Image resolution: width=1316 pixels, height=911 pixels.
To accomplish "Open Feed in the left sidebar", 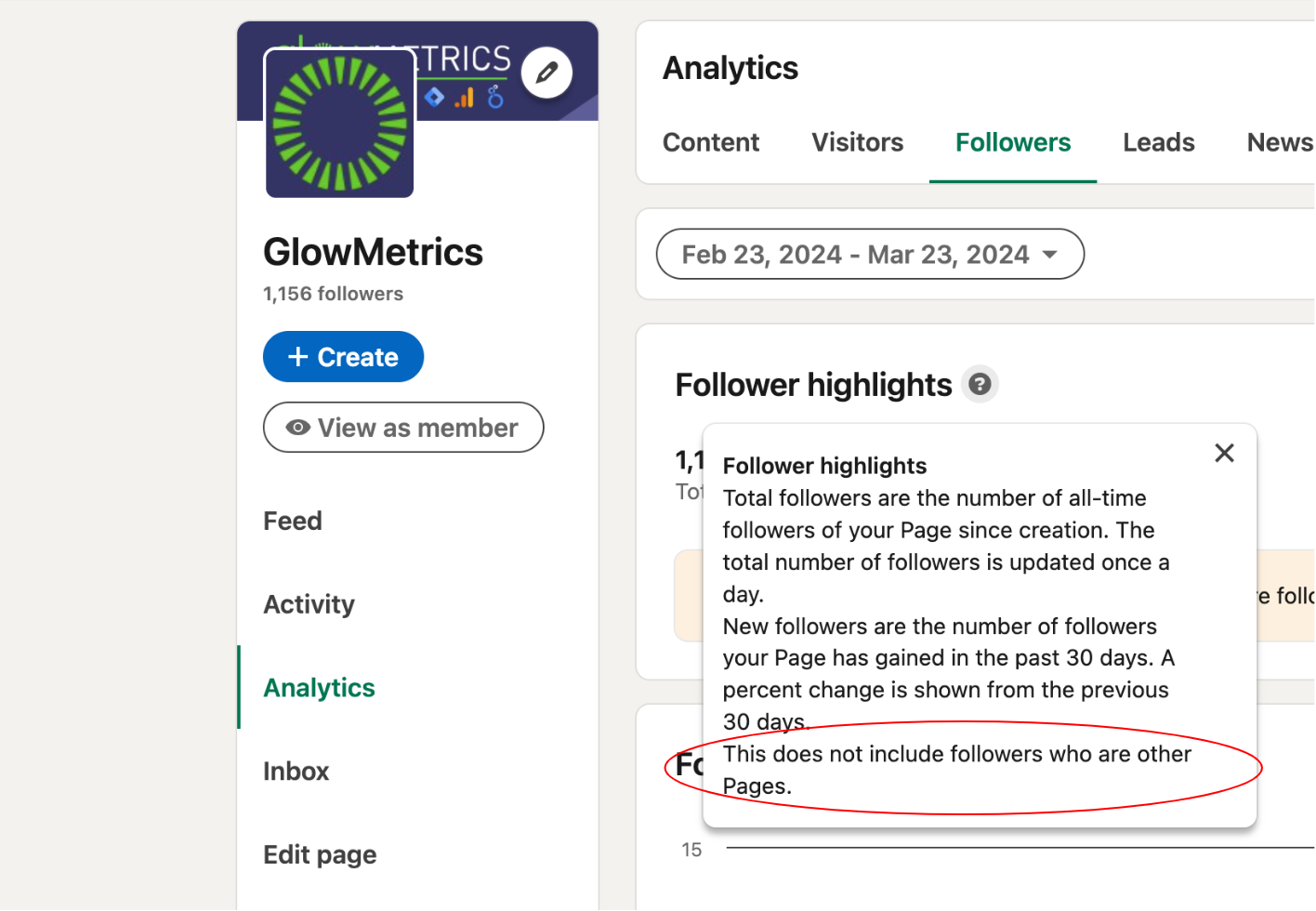I will [293, 521].
